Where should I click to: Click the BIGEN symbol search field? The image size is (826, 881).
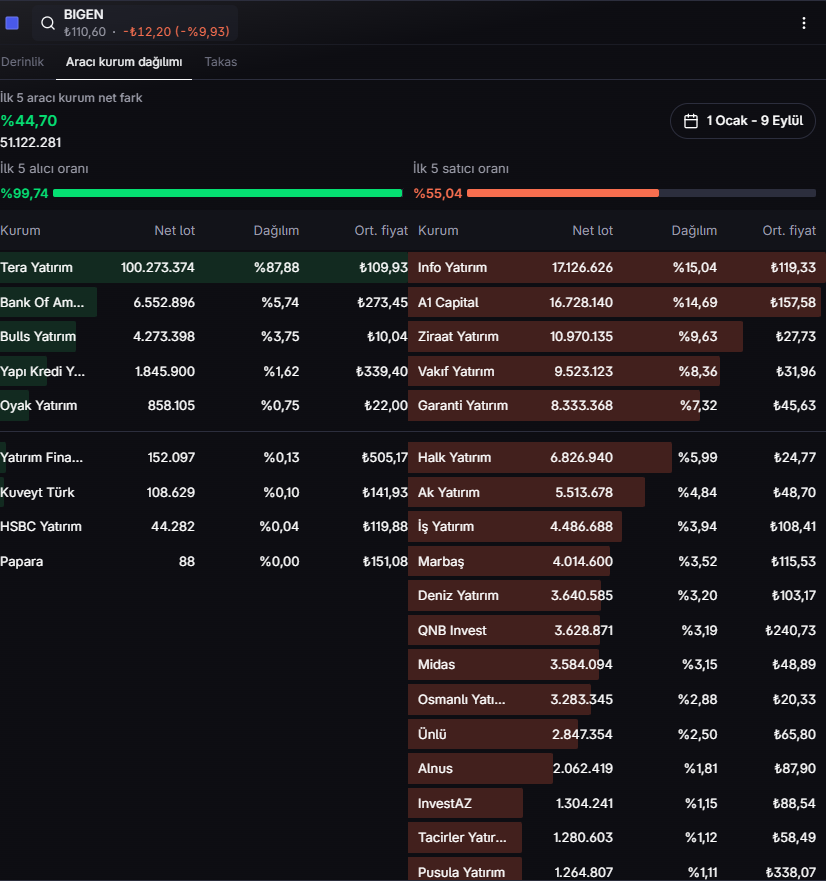pyautogui.click(x=135, y=24)
